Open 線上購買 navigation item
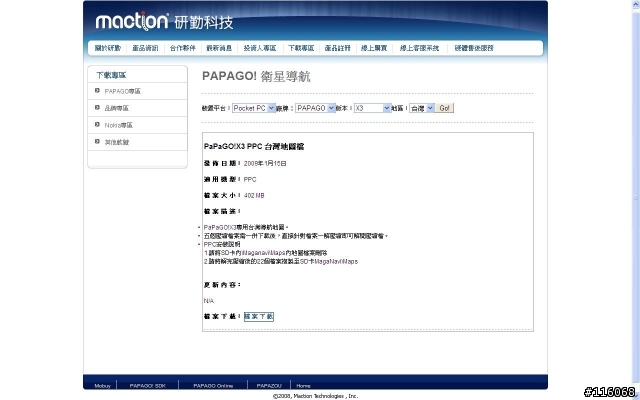The width and height of the screenshot is (640, 400). [x=374, y=48]
